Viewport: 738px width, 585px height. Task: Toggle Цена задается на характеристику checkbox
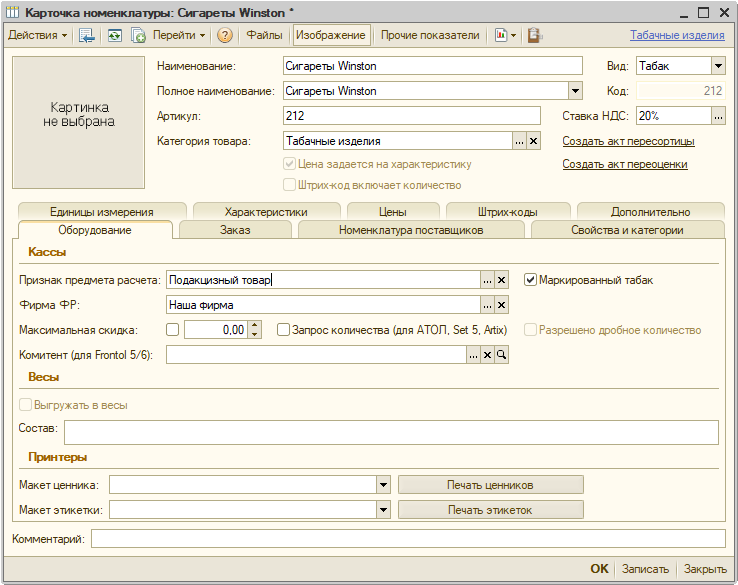289,164
